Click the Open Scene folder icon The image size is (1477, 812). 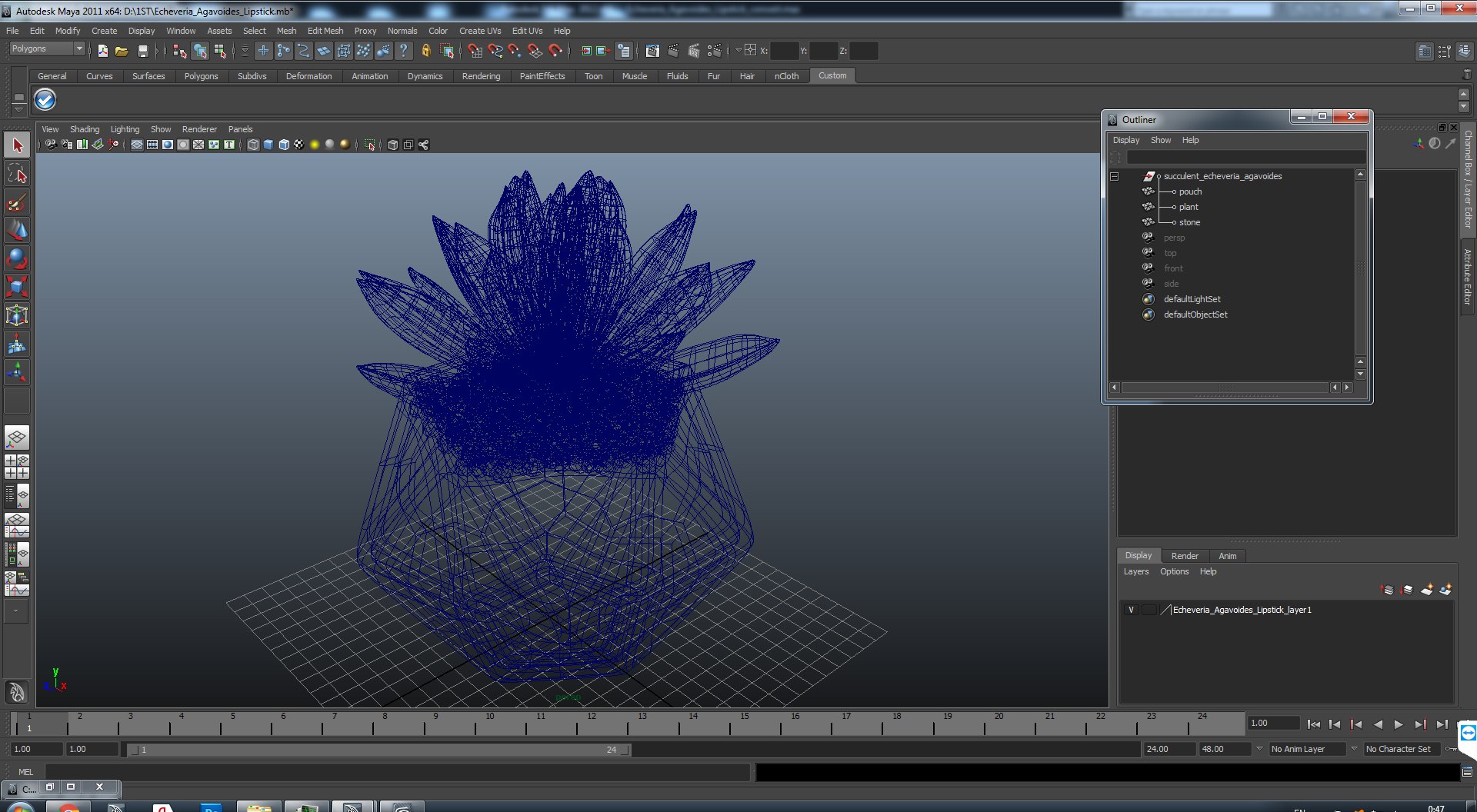tap(122, 51)
